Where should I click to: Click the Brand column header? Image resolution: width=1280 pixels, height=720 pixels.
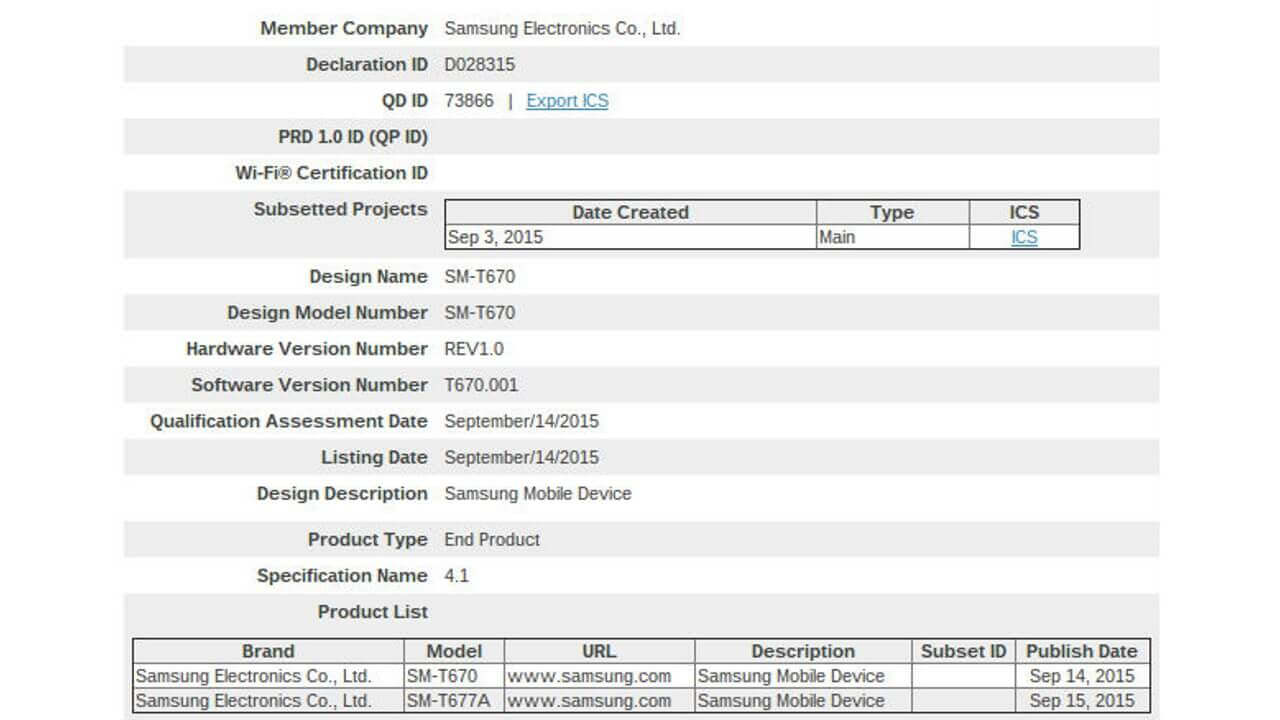coord(268,651)
